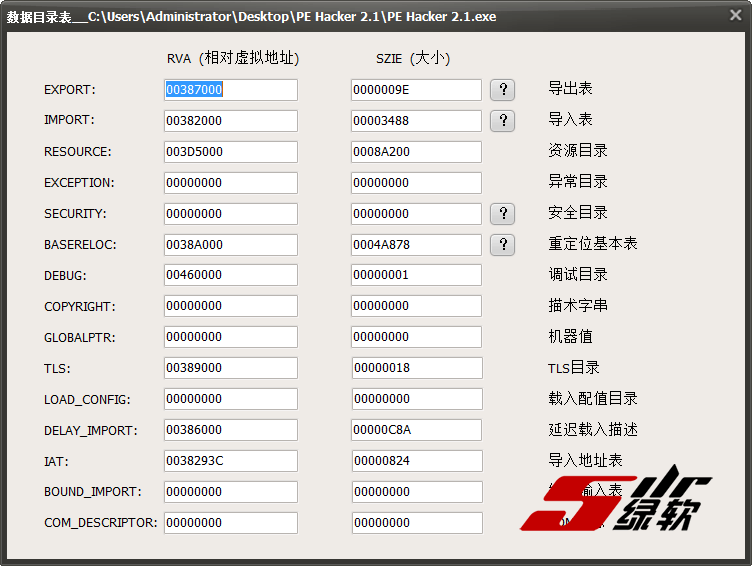Focus the COM_DESCRIPTOR RVA input

(x=231, y=523)
